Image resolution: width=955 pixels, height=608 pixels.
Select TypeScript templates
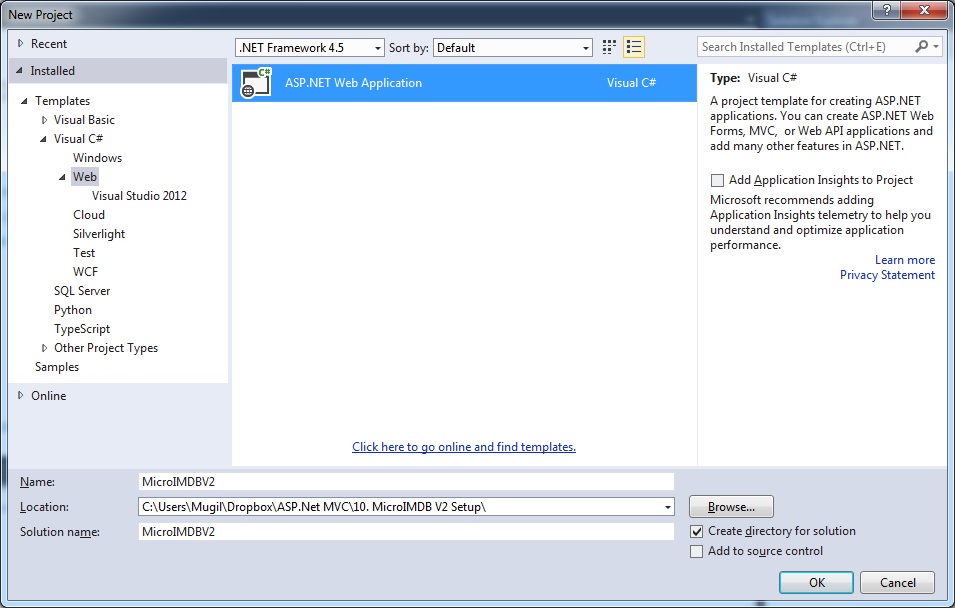pos(82,329)
